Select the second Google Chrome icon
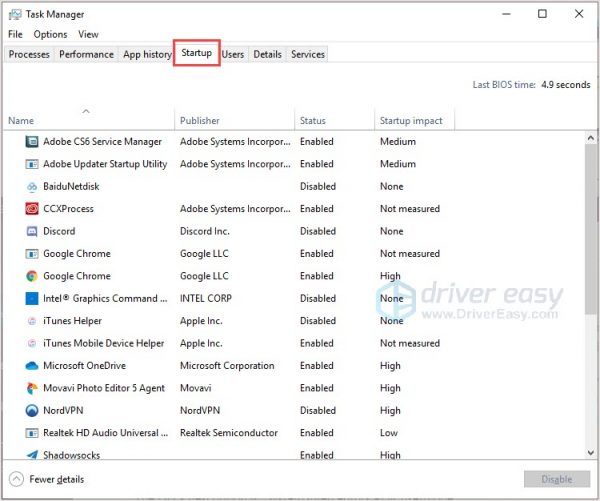600x501 pixels. [x=32, y=276]
